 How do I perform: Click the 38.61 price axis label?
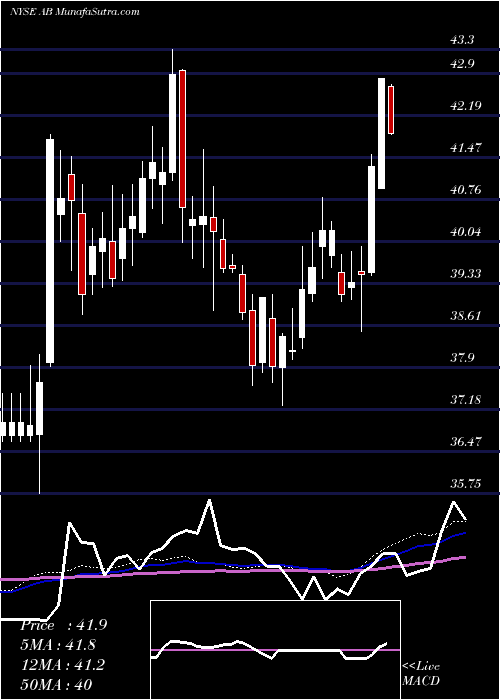pos(466,316)
